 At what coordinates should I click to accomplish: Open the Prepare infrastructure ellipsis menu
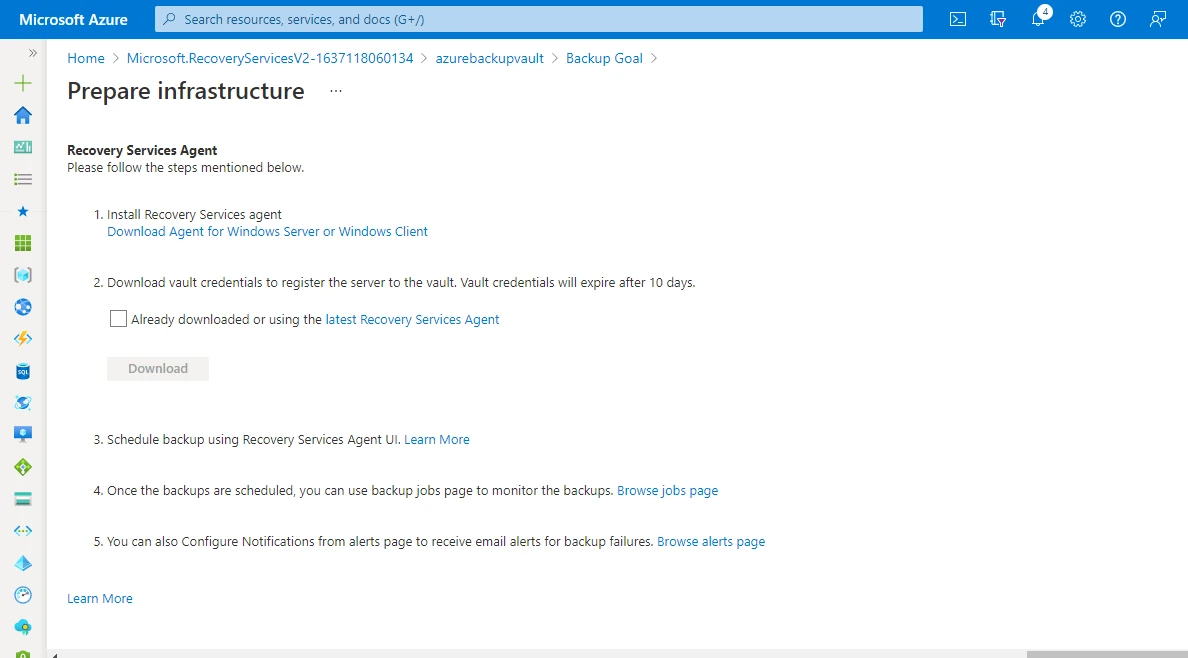(335, 90)
